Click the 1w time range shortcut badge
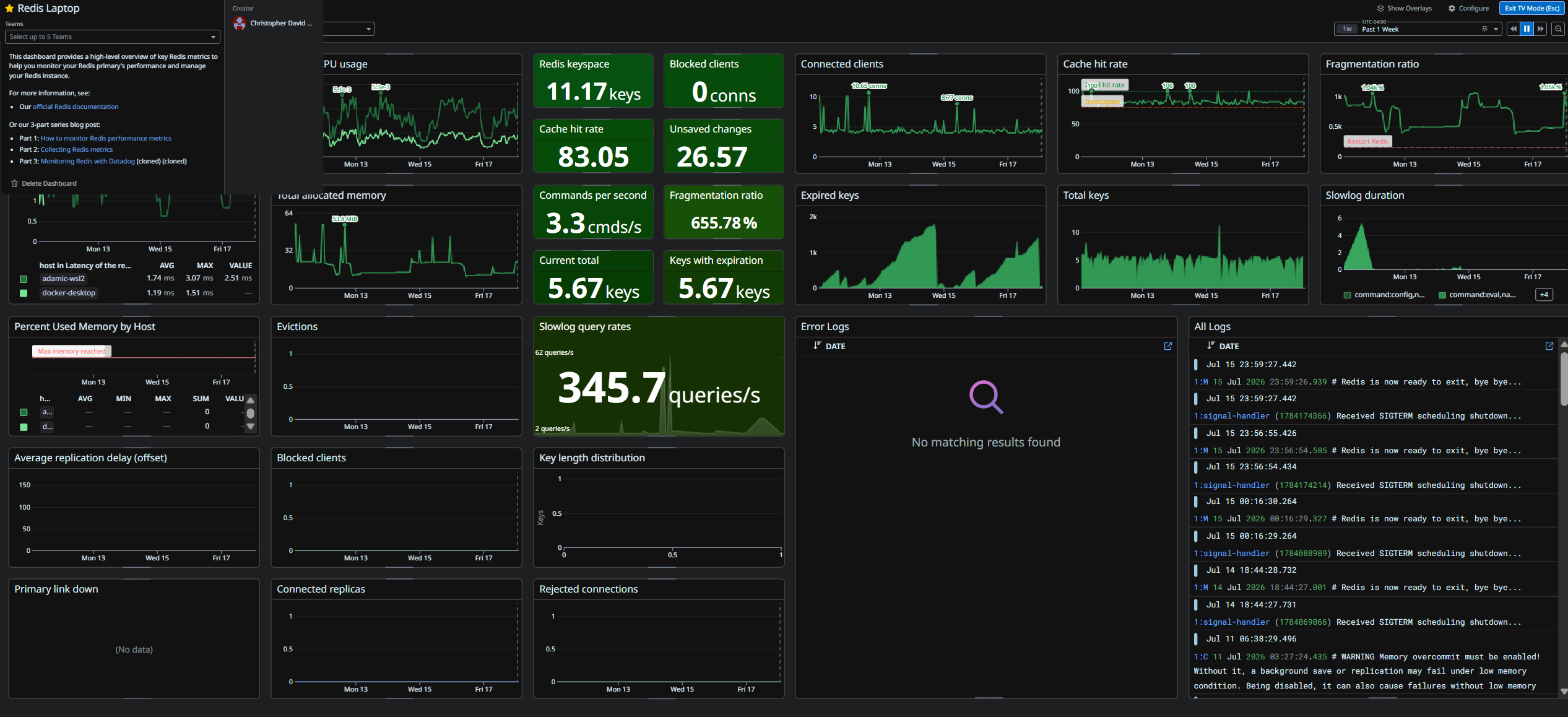Viewport: 1568px width, 717px height. tap(1347, 29)
